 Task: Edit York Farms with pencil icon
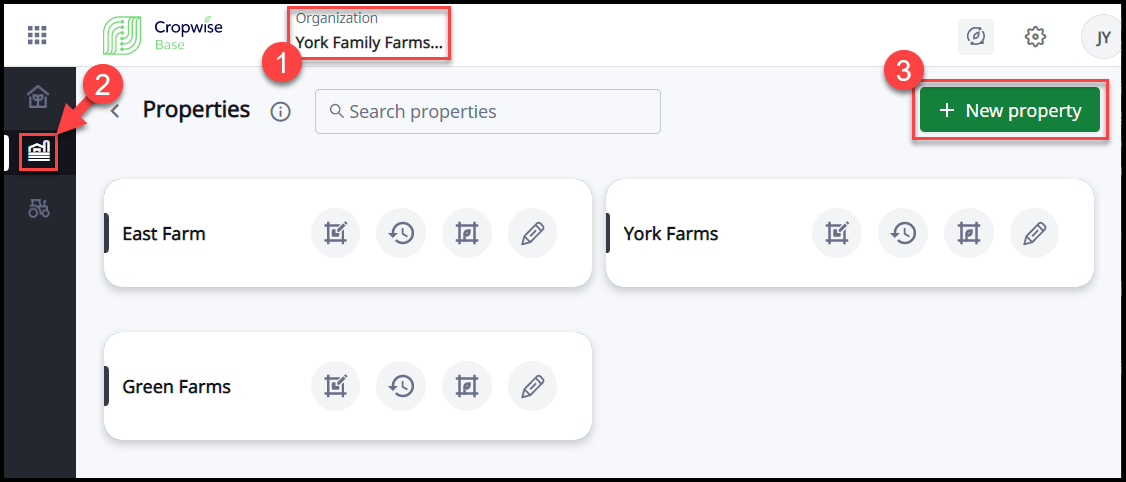pos(1034,233)
